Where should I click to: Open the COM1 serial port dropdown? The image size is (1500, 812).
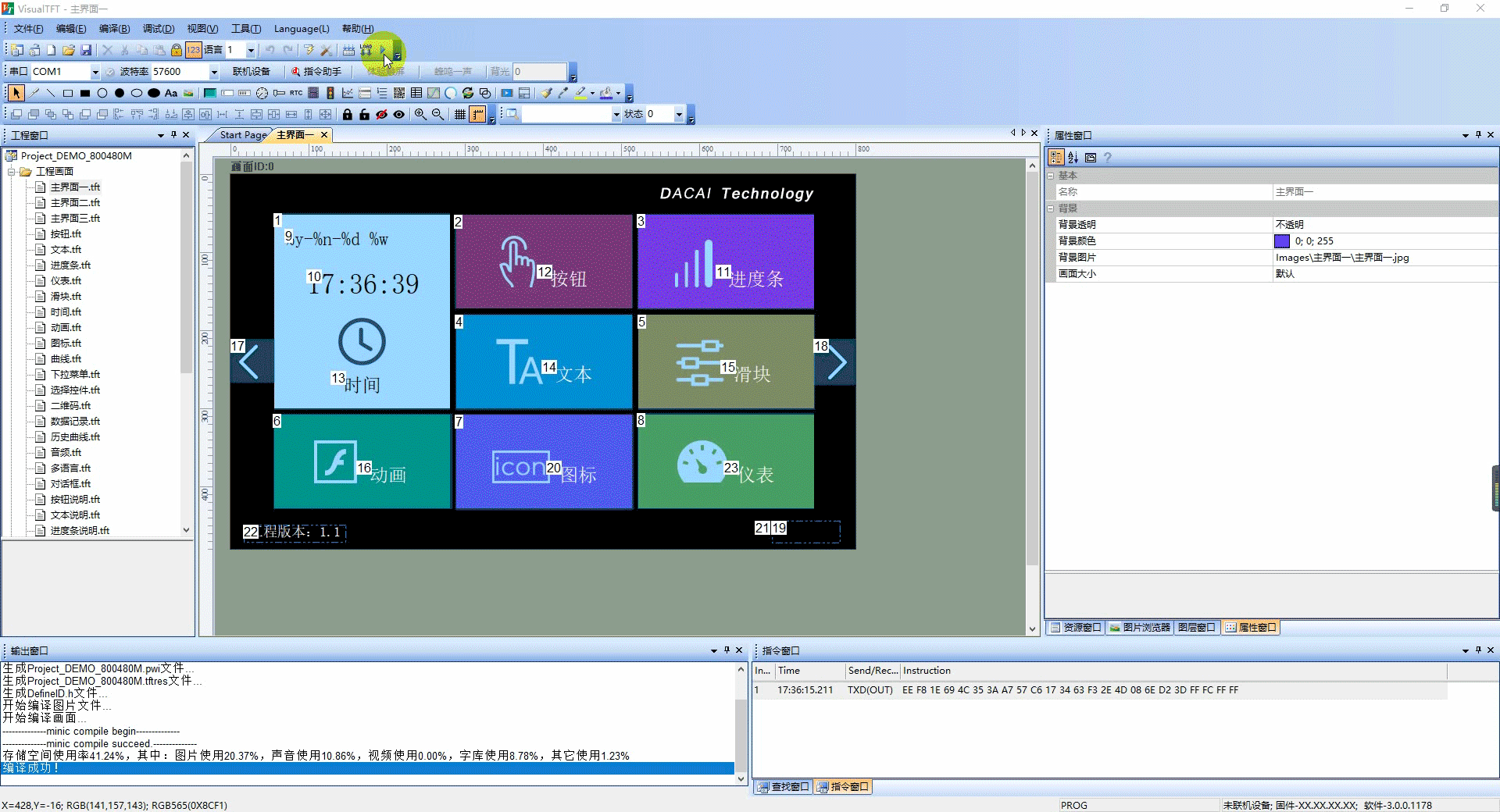pos(95,72)
